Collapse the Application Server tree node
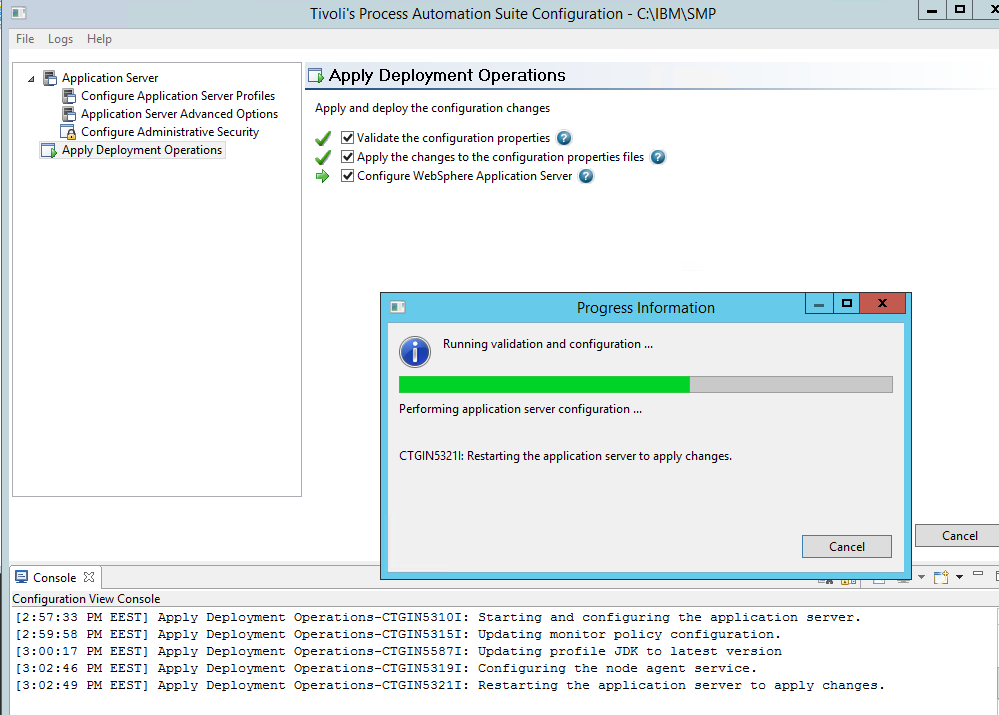999x715 pixels. click(31, 79)
